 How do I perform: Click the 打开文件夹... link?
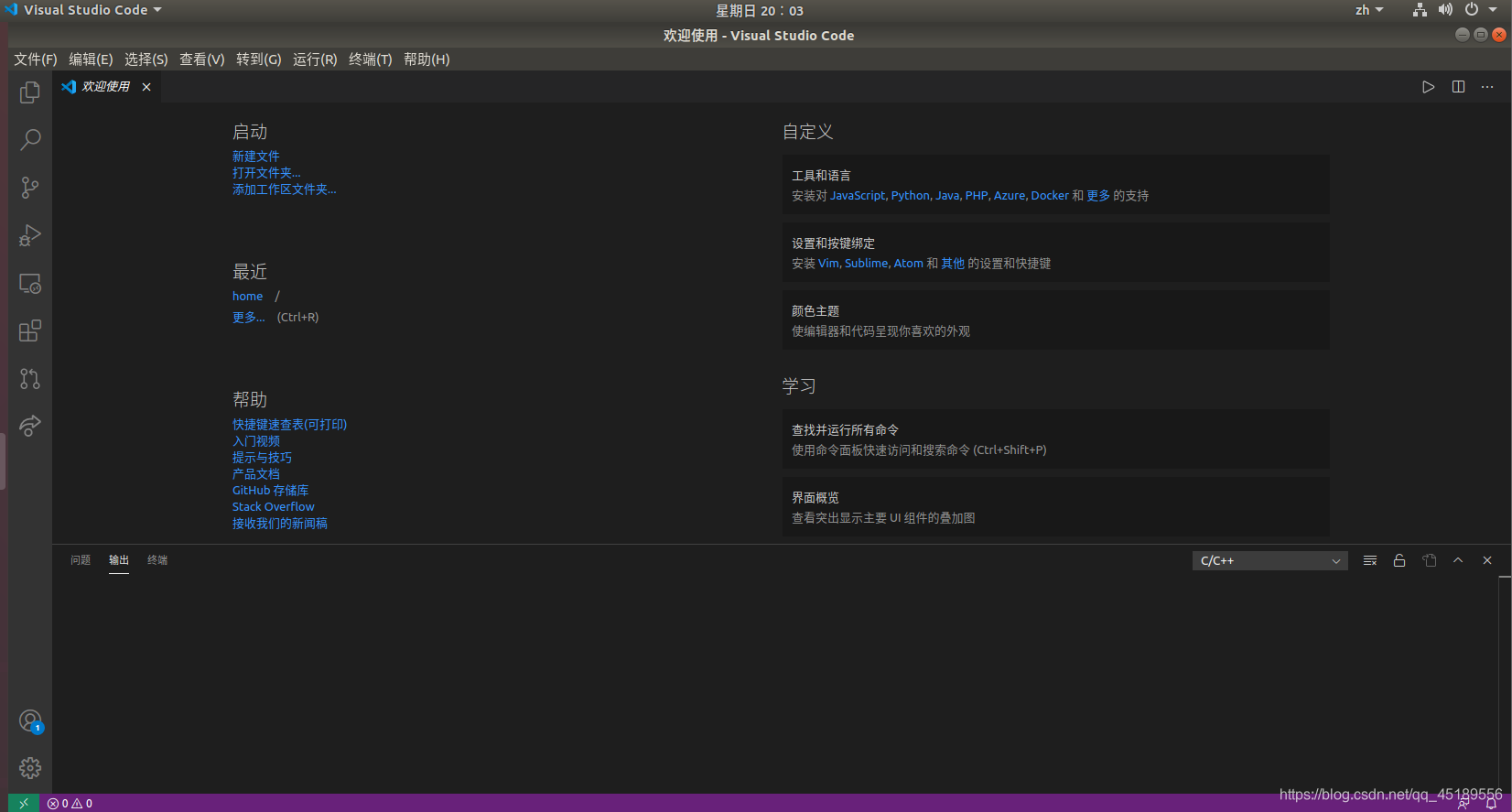click(x=266, y=173)
